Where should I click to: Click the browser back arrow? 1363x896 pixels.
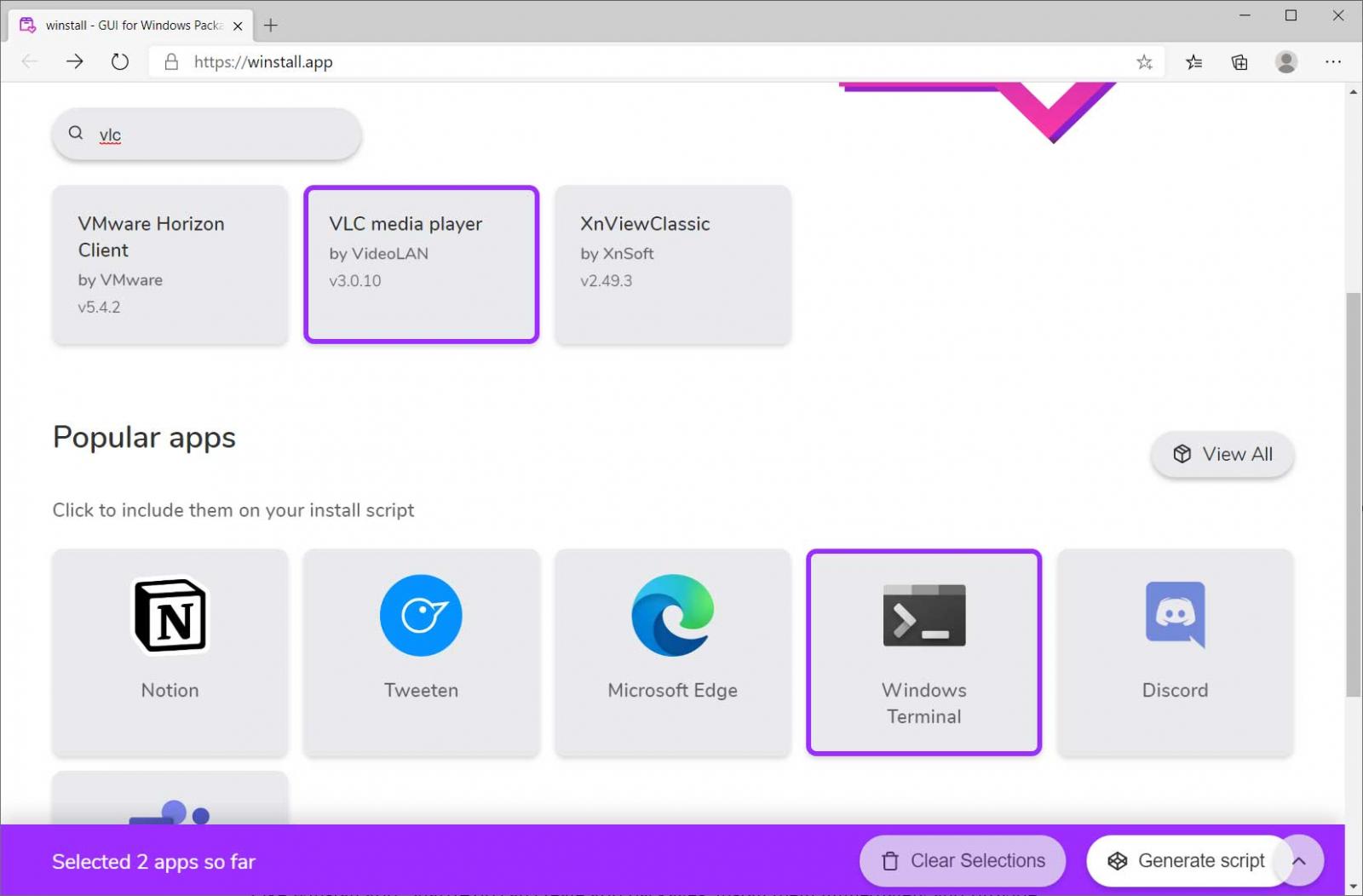(30, 61)
